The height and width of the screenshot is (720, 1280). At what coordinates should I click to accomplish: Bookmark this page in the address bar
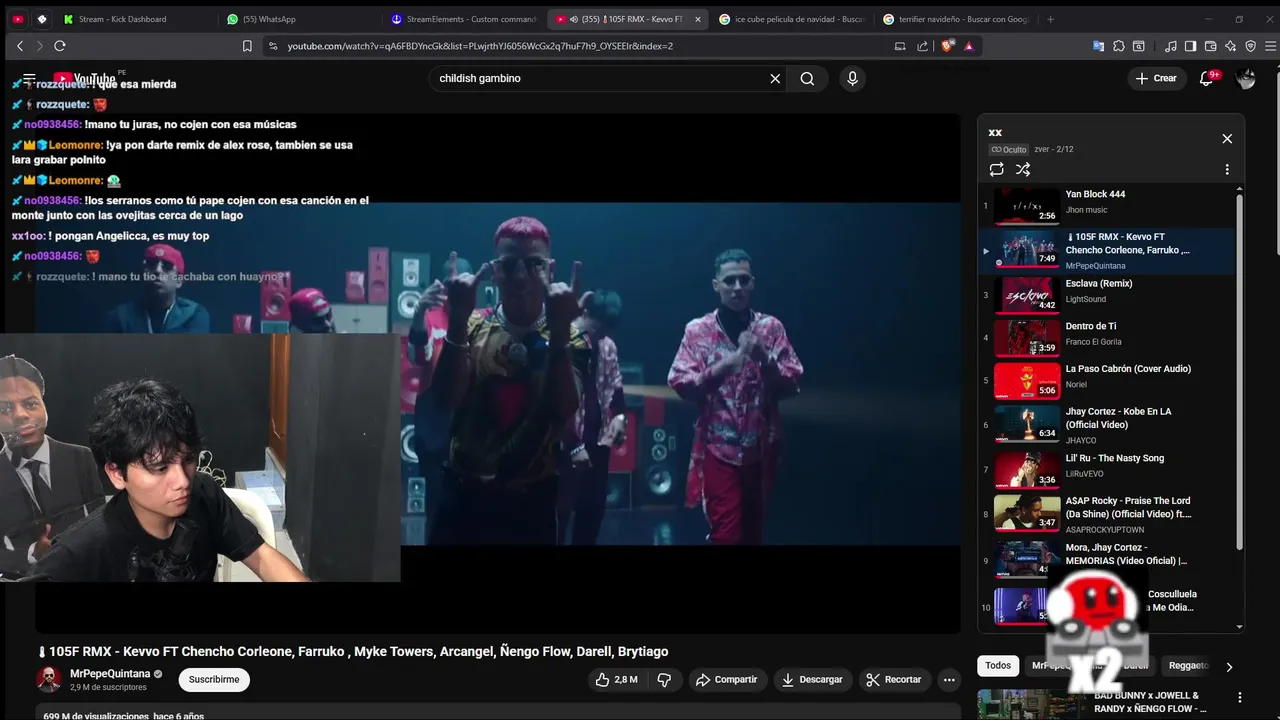tap(247, 46)
